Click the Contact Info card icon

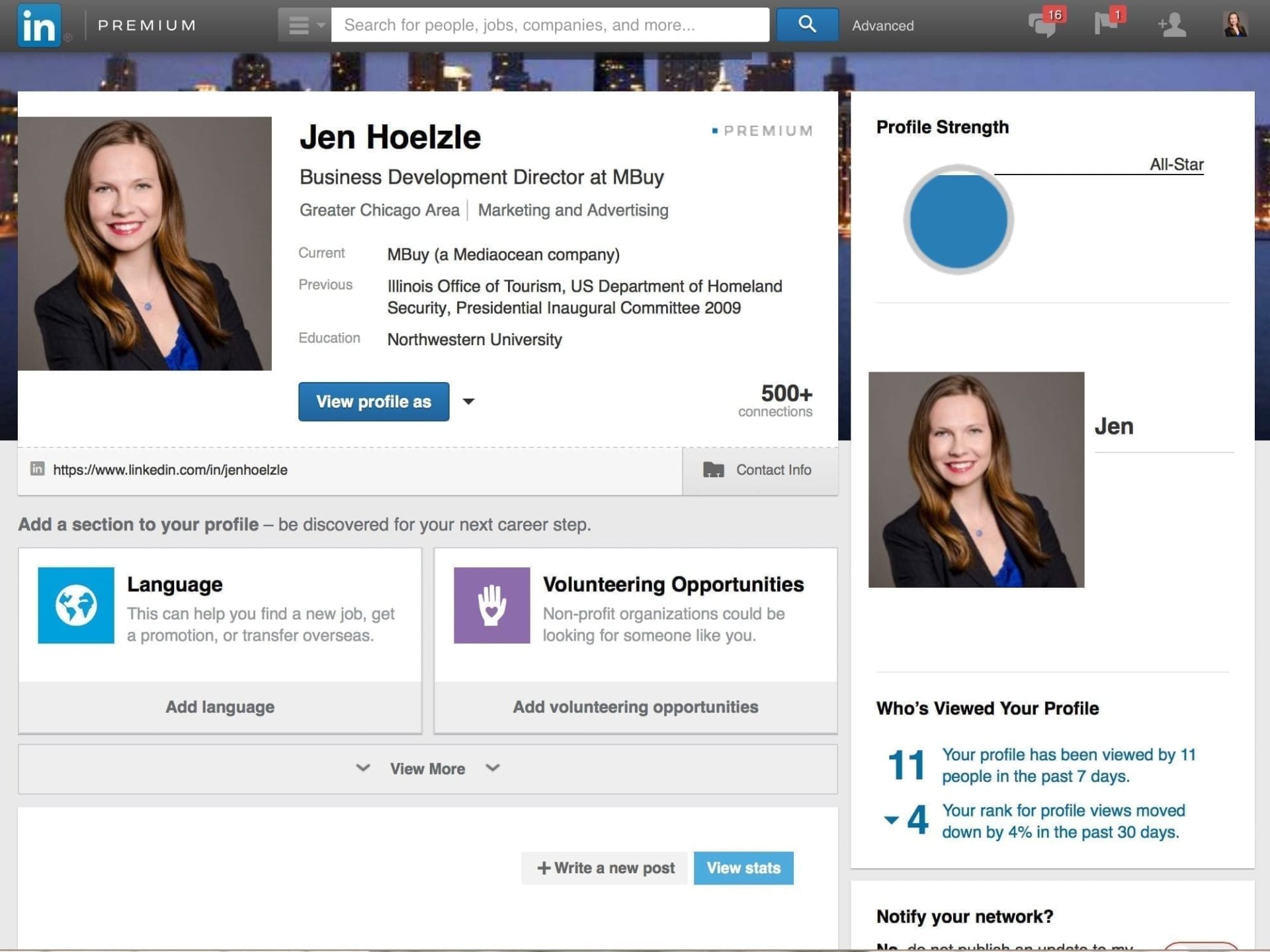[713, 470]
